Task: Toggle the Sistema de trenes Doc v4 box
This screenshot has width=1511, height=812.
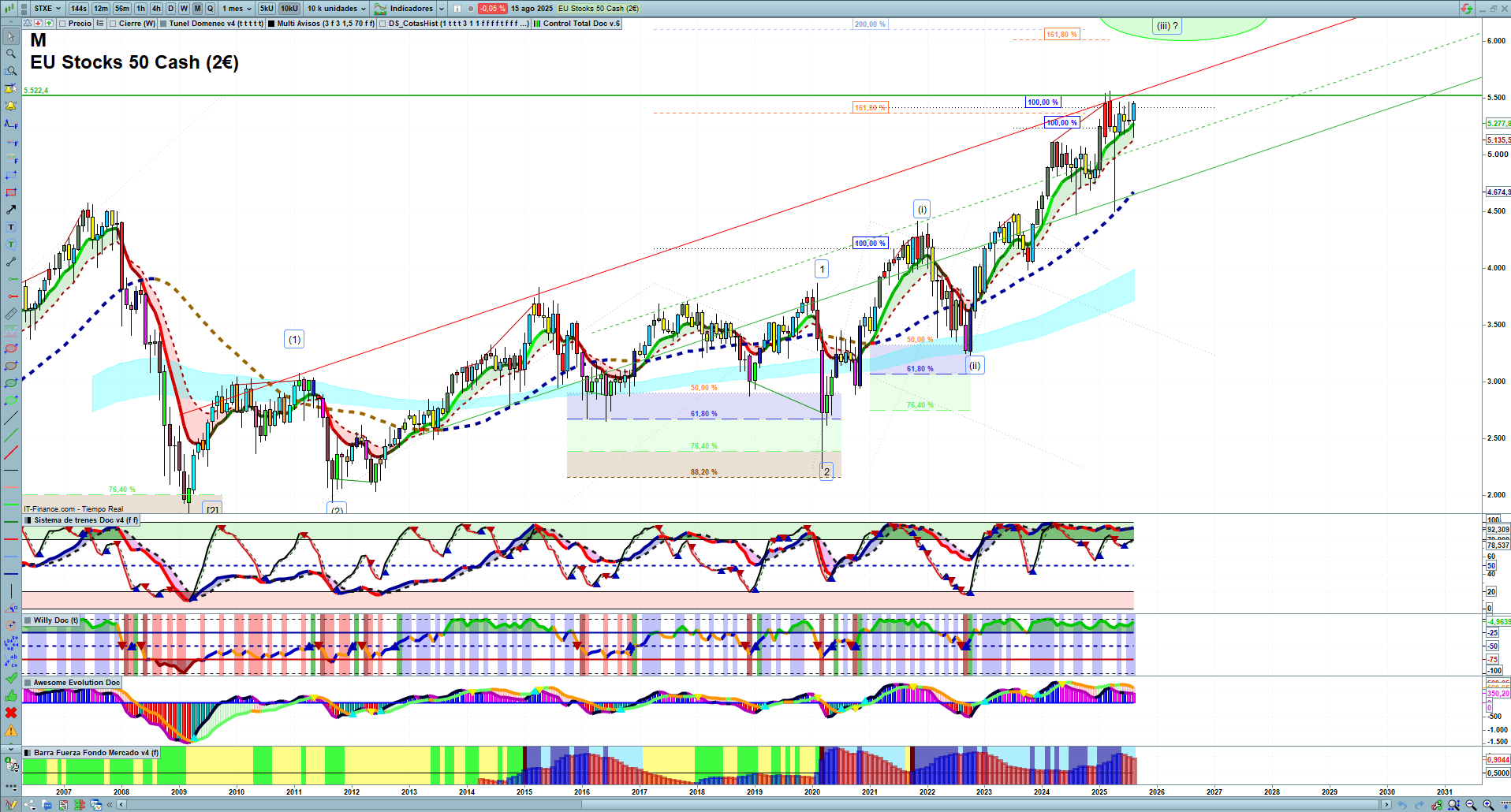Action: 28,520
